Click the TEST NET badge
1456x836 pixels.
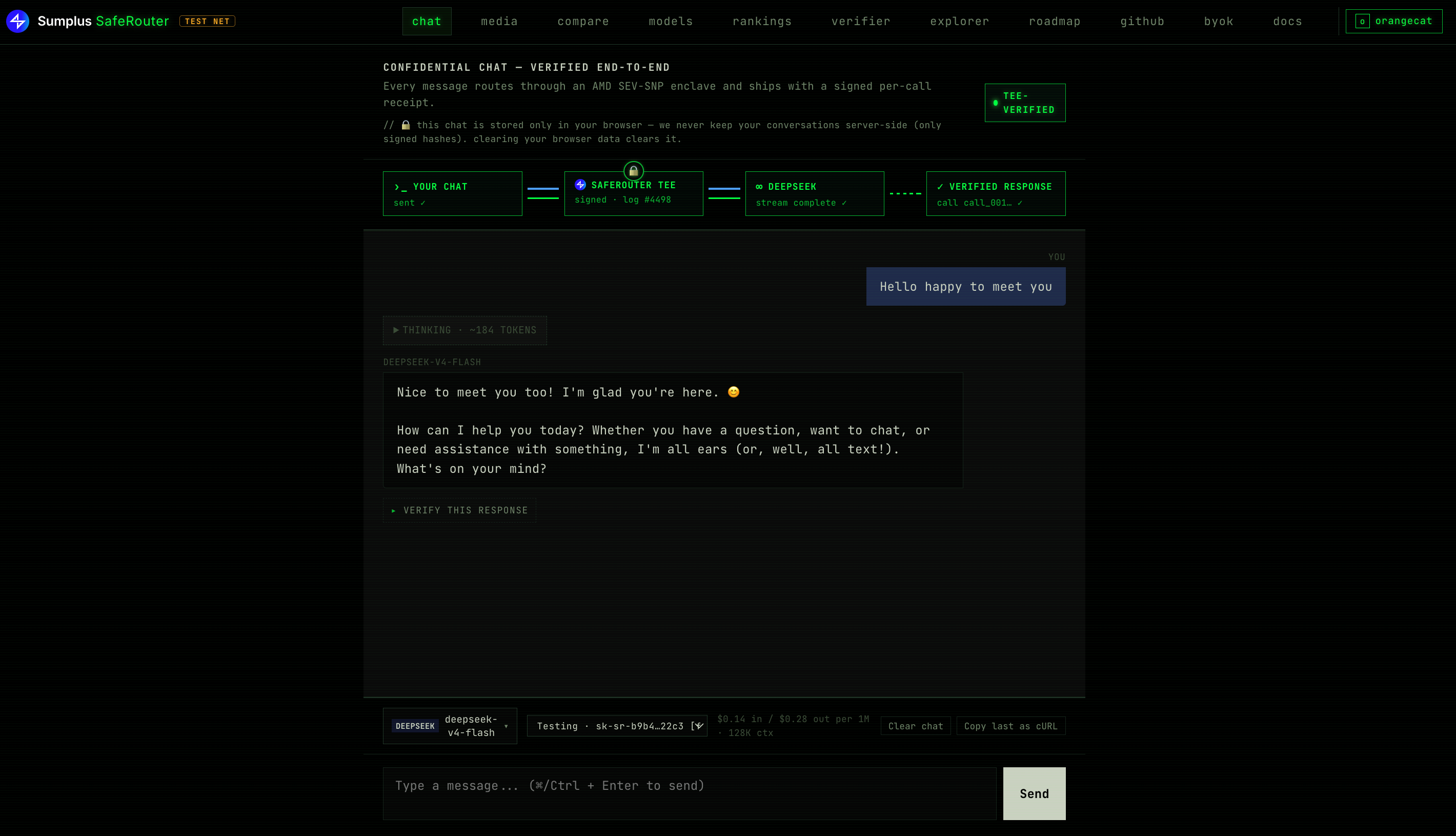(207, 21)
